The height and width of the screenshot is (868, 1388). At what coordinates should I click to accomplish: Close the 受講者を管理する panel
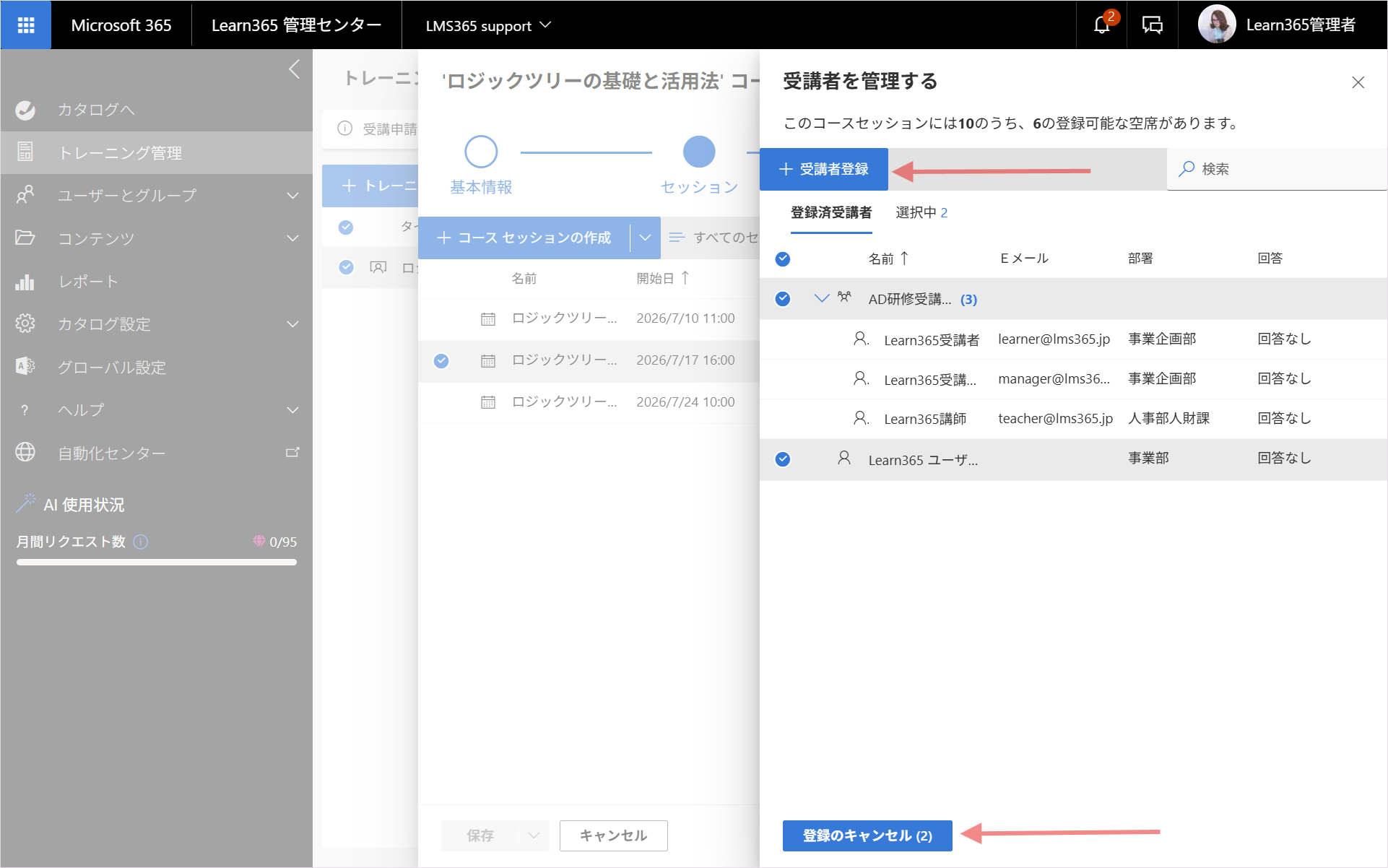point(1358,82)
